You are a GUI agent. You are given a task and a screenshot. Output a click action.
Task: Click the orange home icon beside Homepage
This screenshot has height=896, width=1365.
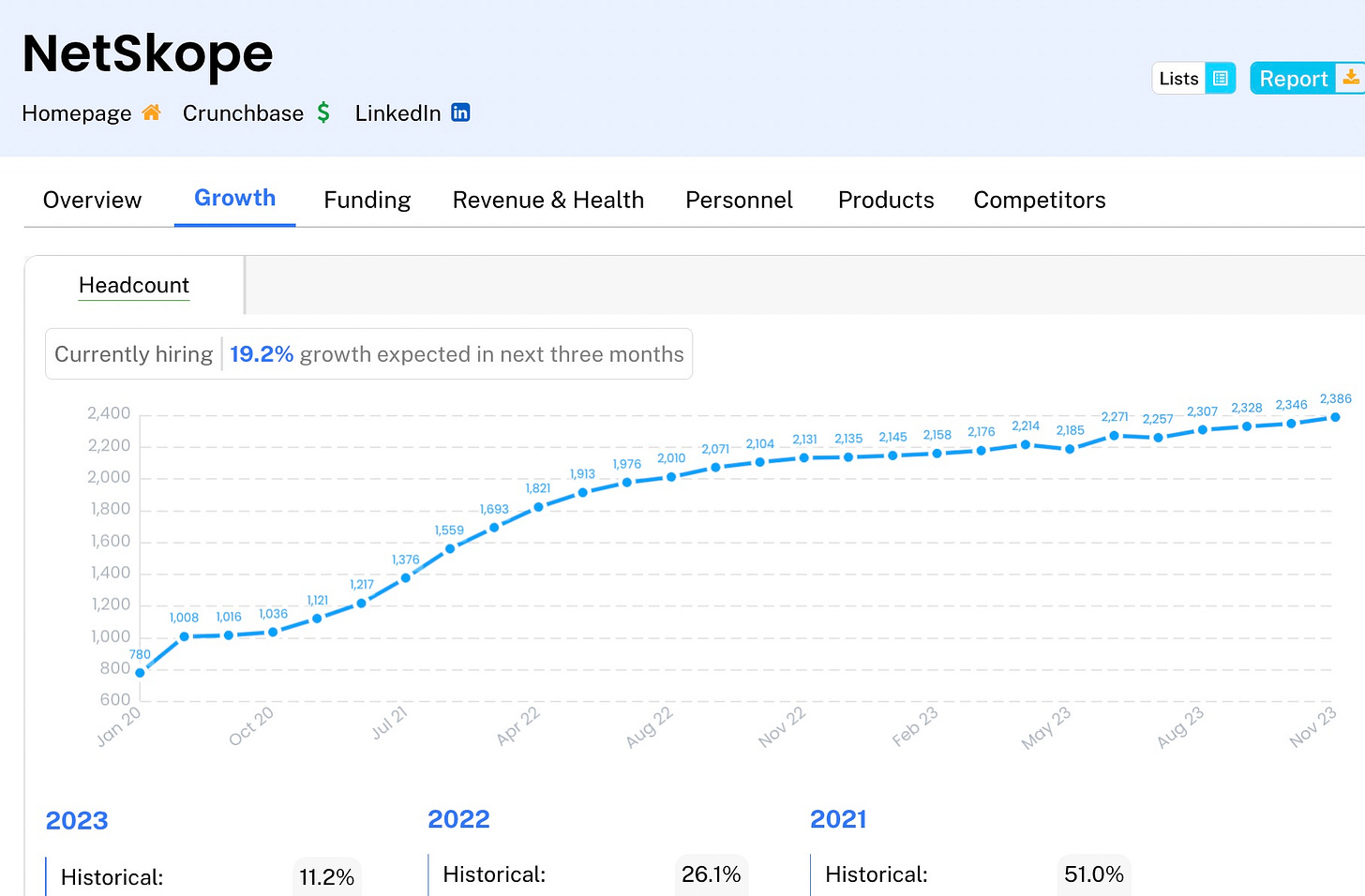151,112
